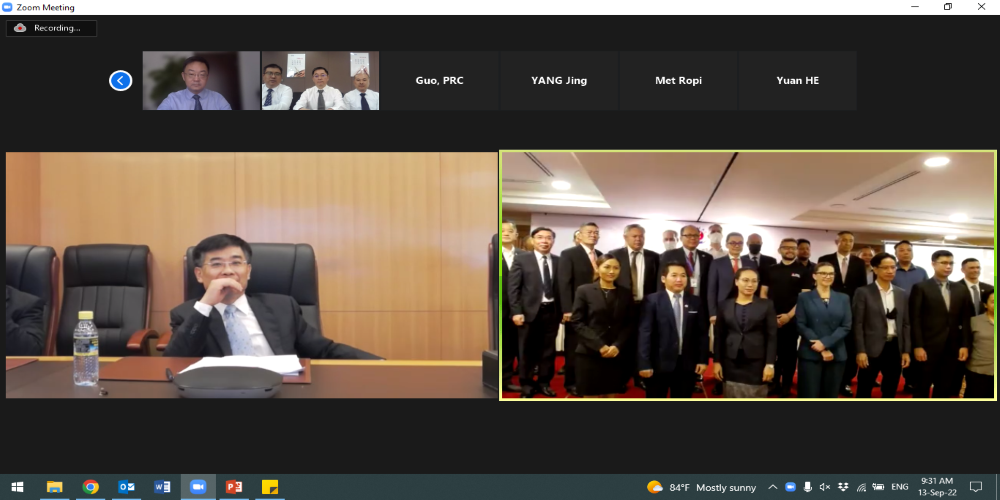
Task: Select the Yuan HE participant tile
Action: pyautogui.click(x=797, y=81)
